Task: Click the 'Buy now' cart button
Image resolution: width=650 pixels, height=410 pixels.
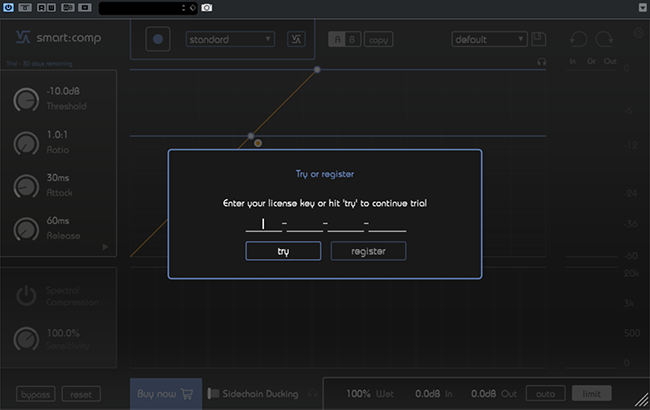Action: tap(166, 394)
